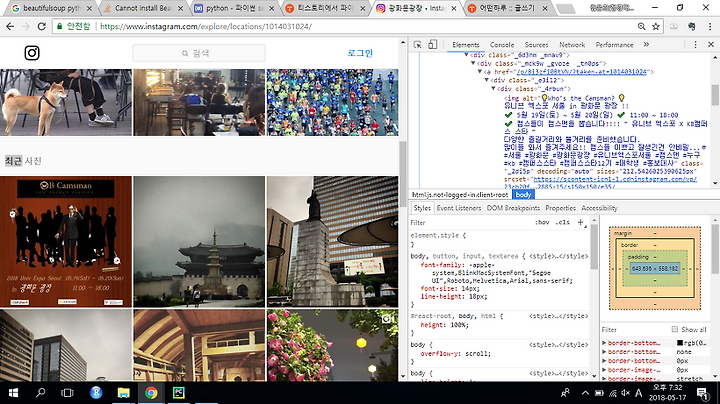
Task: Toggle the .cls element classes panel
Action: [562, 222]
